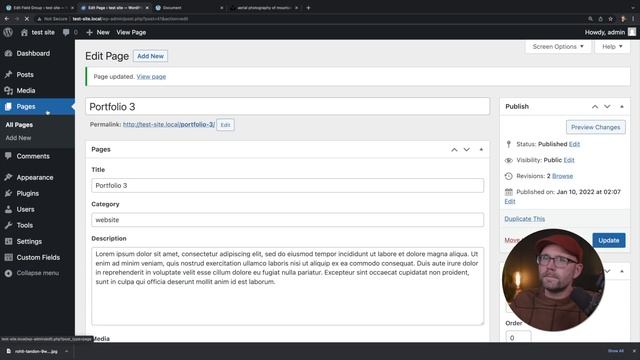The height and width of the screenshot is (360, 640).
Task: Switch to the Edit Field Group tab
Action: point(39,7)
